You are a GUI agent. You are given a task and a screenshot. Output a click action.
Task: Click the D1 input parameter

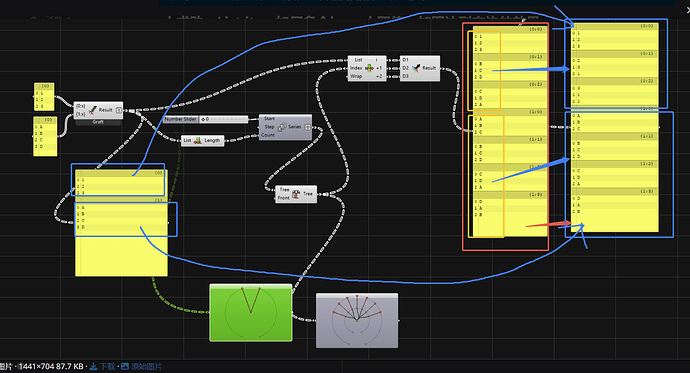point(405,60)
